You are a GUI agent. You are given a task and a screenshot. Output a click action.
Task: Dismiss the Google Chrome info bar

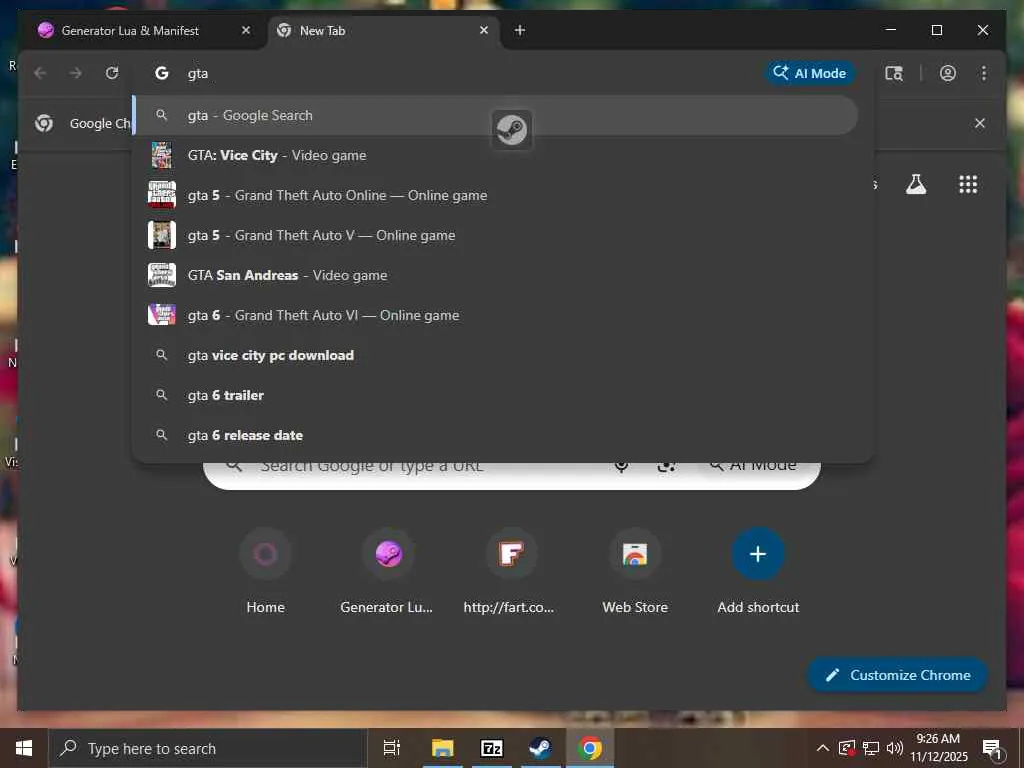point(980,123)
